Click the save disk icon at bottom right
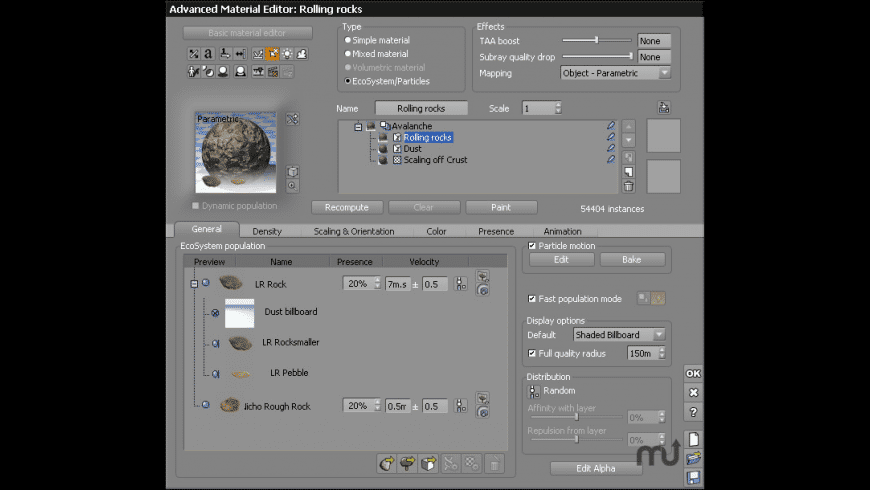Viewport: 870px width, 490px height. (x=693, y=477)
